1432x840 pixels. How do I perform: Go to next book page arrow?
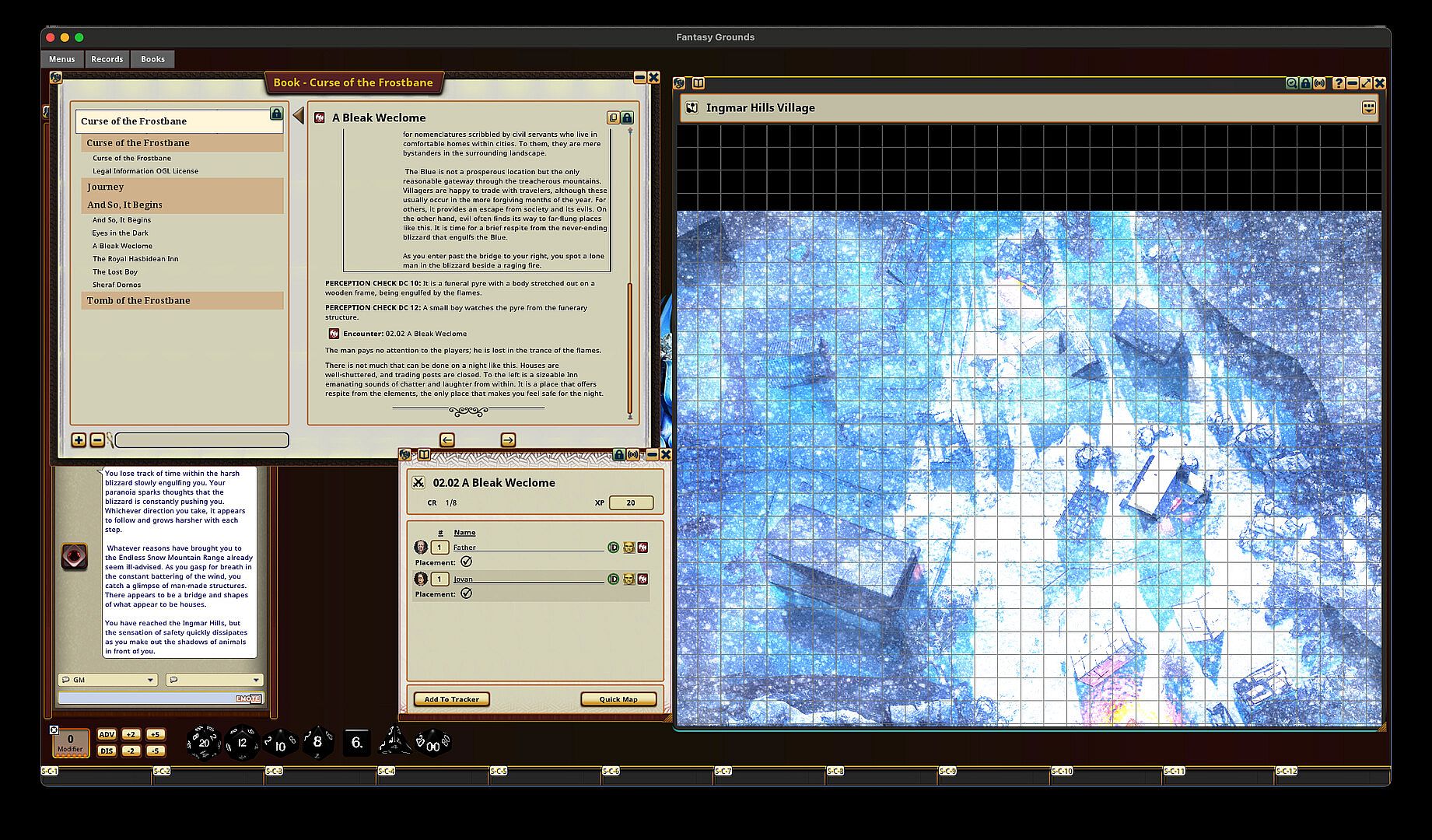pos(508,440)
